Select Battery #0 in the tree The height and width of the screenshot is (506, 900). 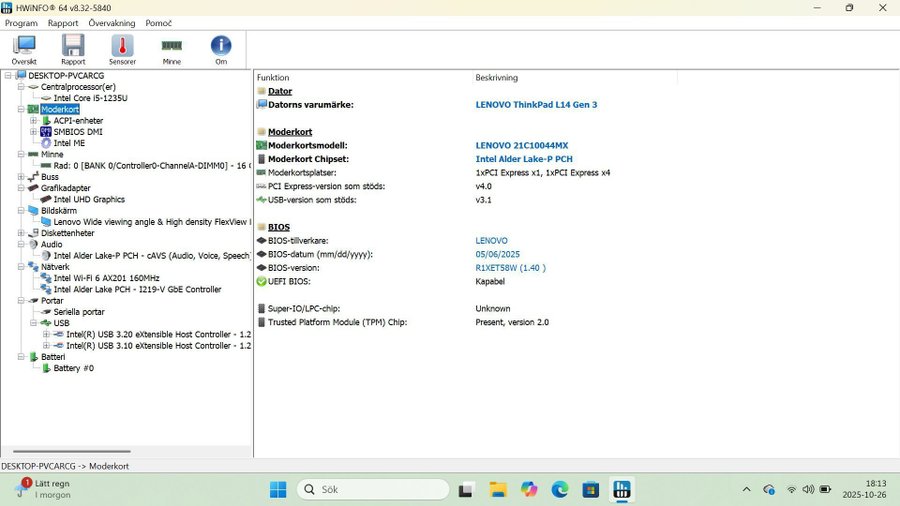tap(73, 368)
